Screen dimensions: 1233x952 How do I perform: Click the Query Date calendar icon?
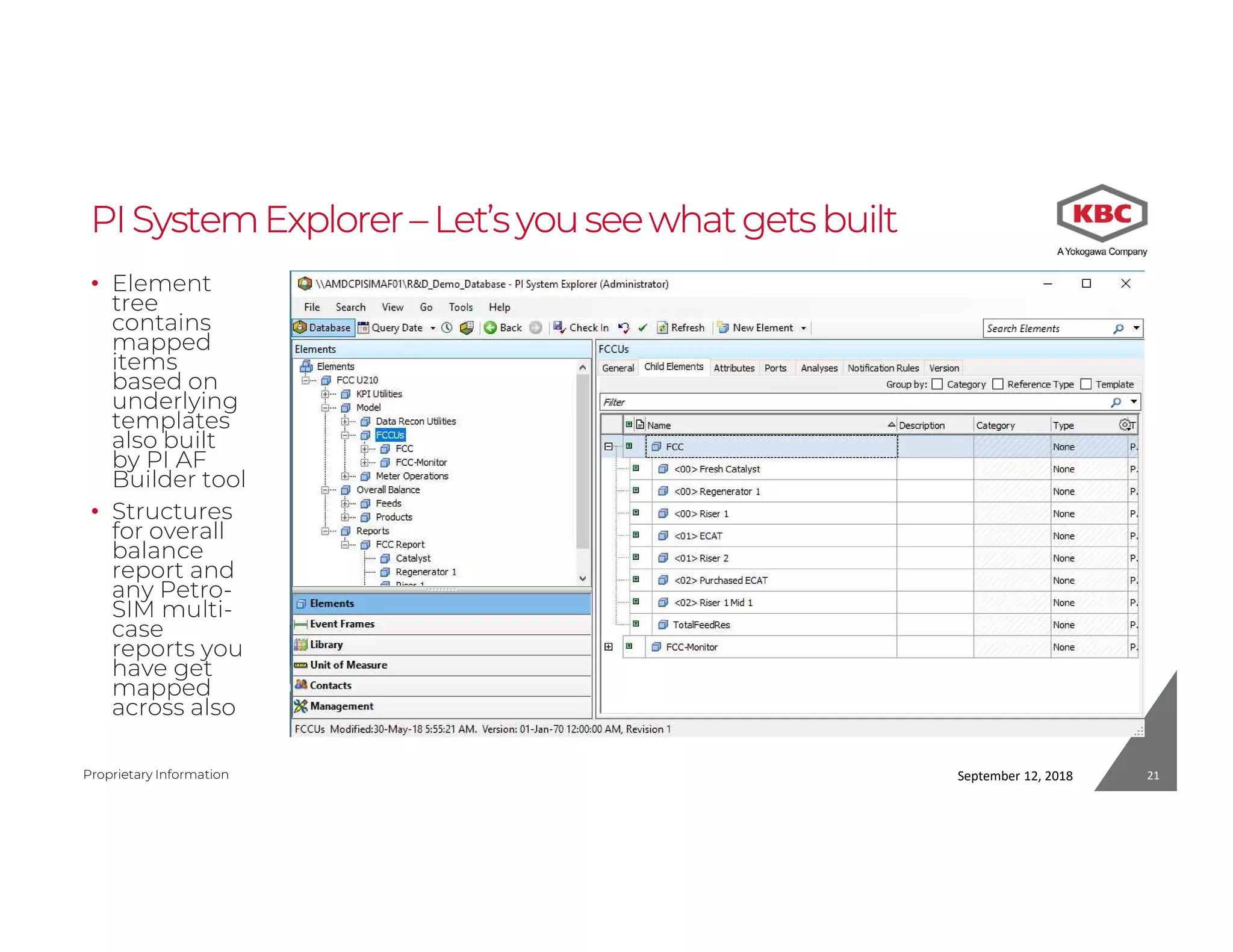click(364, 327)
